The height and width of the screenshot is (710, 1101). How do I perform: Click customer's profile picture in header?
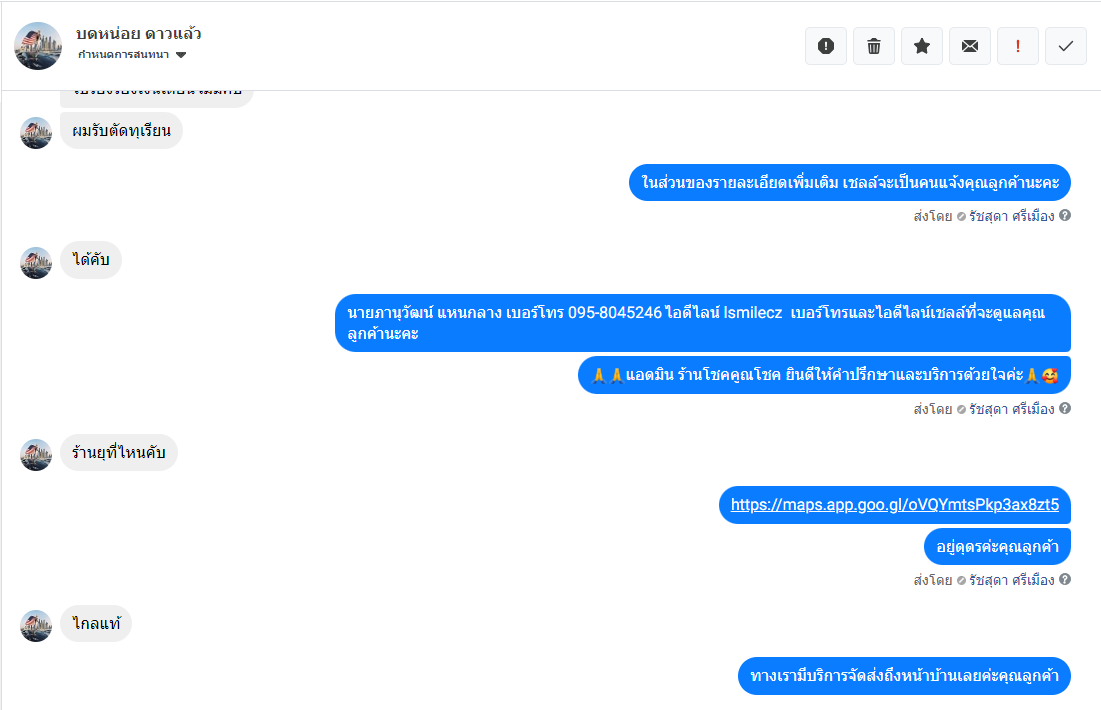point(39,46)
